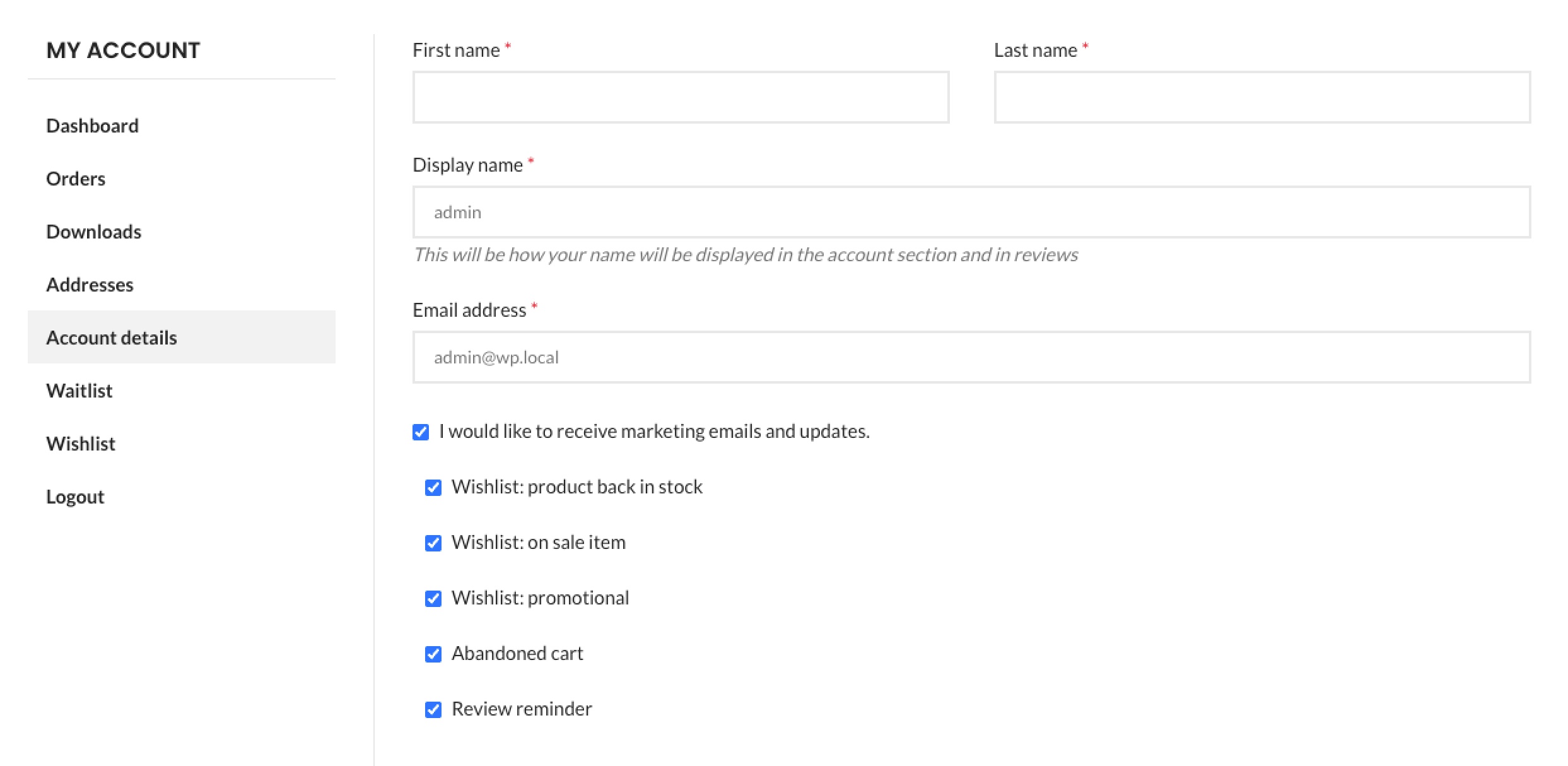Open the Waitlist page
Image resolution: width=1568 pixels, height=766 pixels.
click(x=79, y=391)
